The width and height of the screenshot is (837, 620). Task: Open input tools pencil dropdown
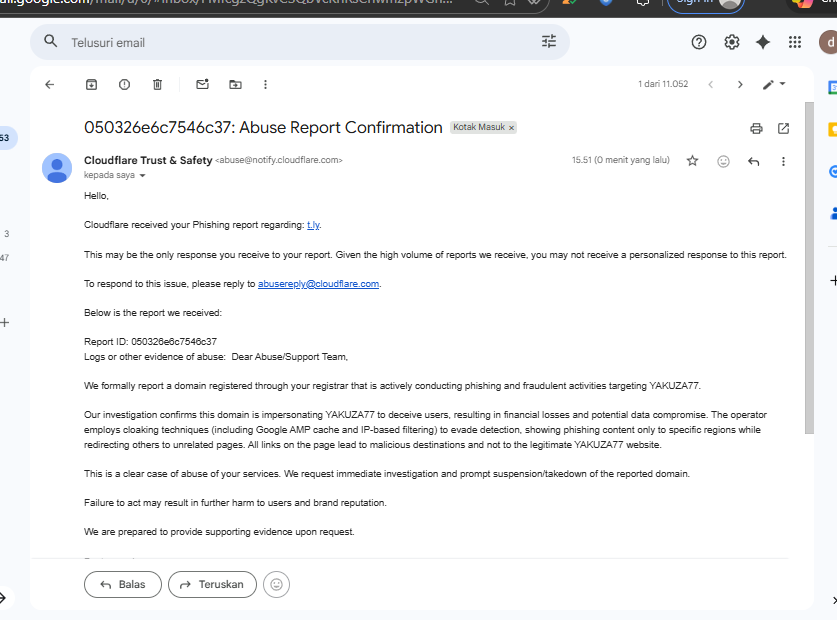(x=773, y=84)
